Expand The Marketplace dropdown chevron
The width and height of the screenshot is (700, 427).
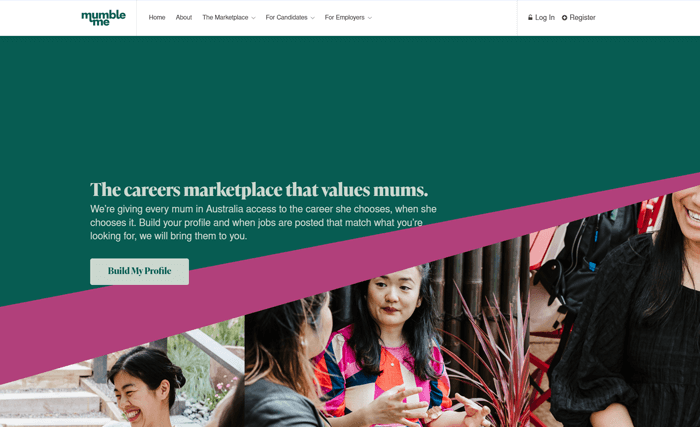(x=253, y=18)
